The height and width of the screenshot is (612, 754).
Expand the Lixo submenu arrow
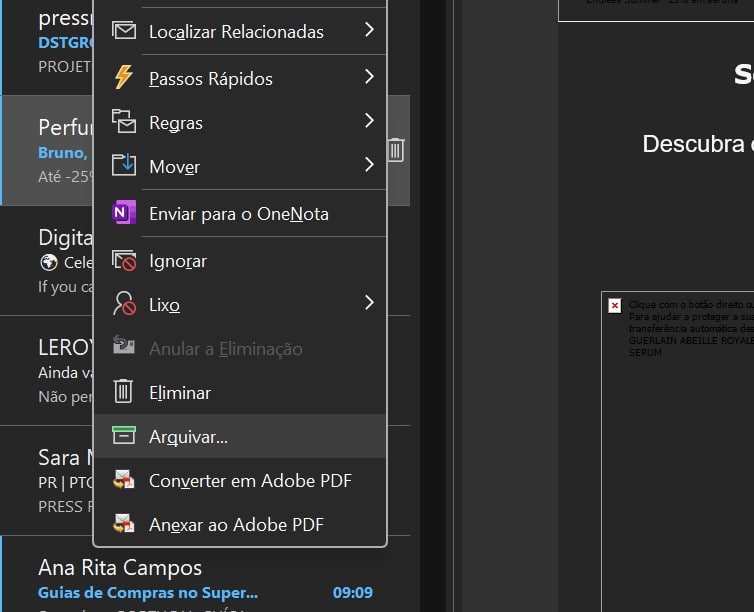(369, 303)
